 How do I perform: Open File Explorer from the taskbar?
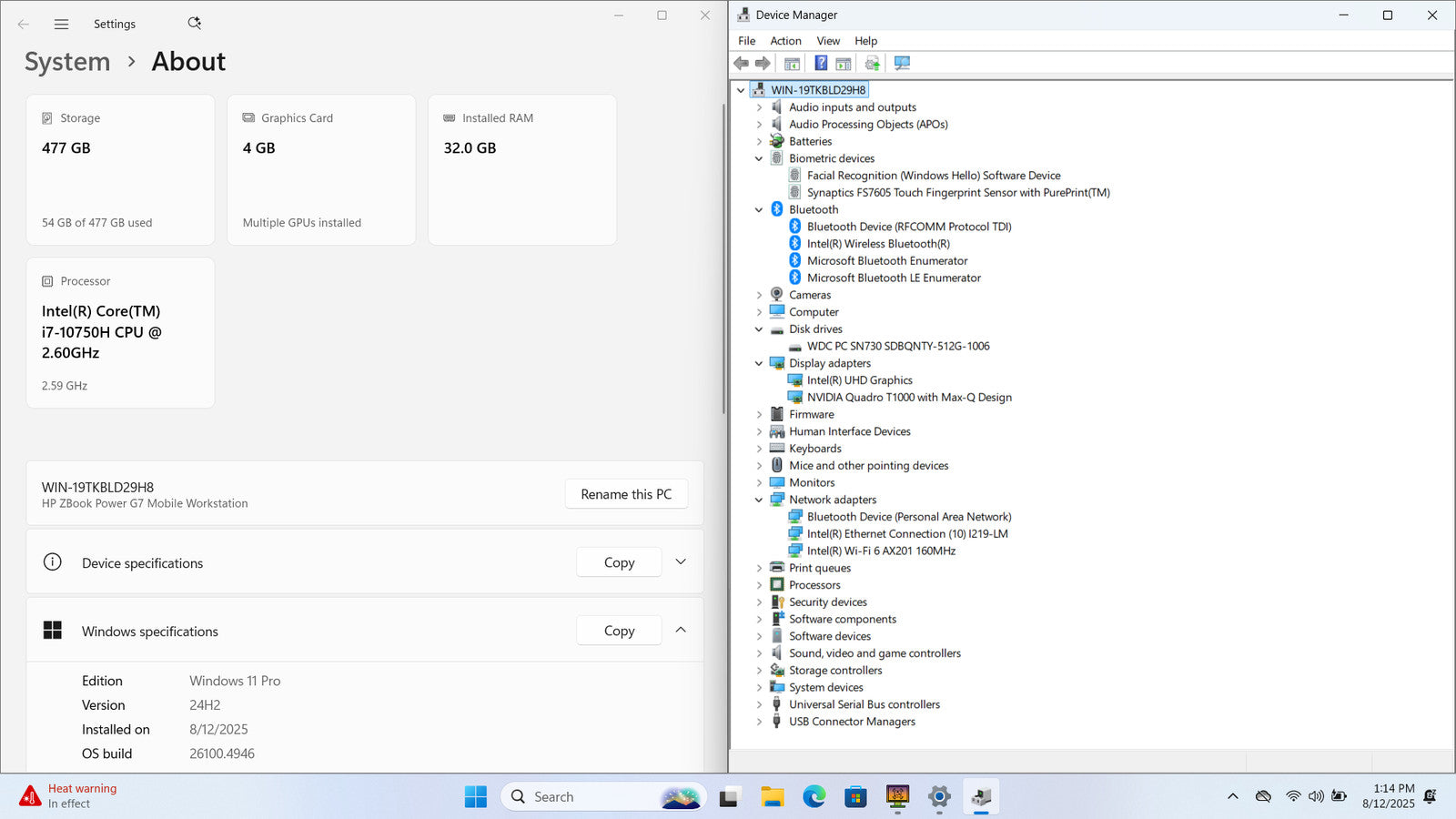pos(772,797)
